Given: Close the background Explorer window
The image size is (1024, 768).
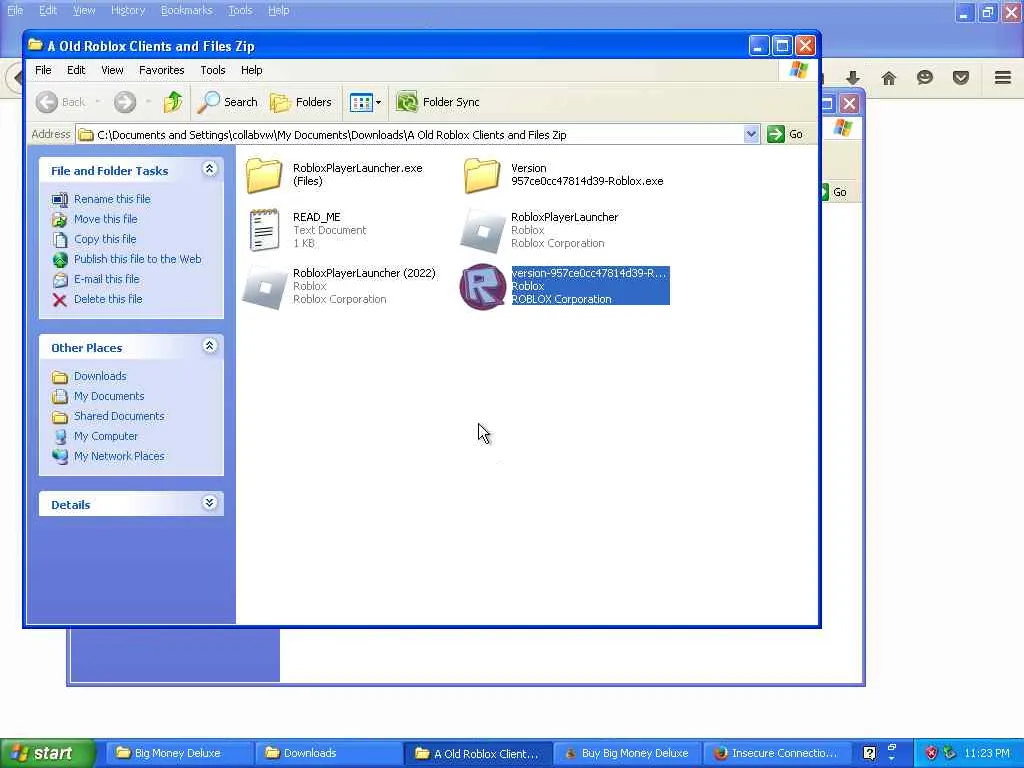Looking at the screenshot, I should click(x=849, y=103).
